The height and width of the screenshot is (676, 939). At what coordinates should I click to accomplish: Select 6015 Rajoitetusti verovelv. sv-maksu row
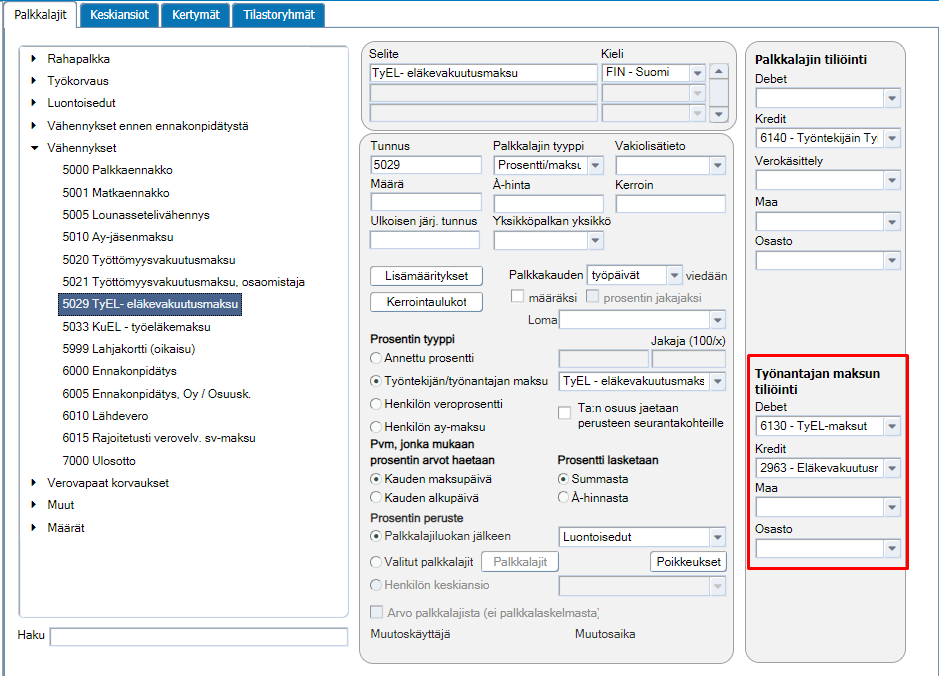(x=159, y=438)
